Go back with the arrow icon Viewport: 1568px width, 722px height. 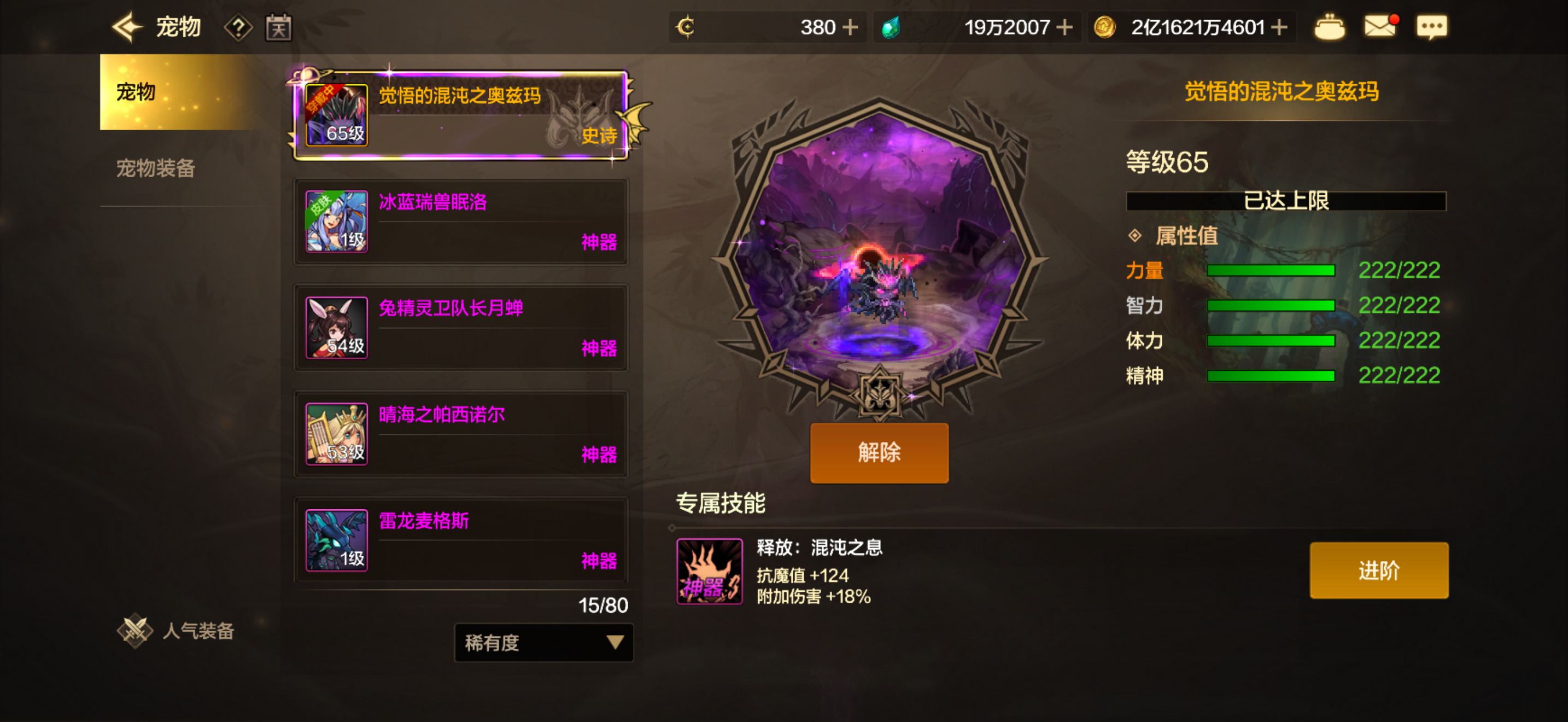tap(127, 27)
